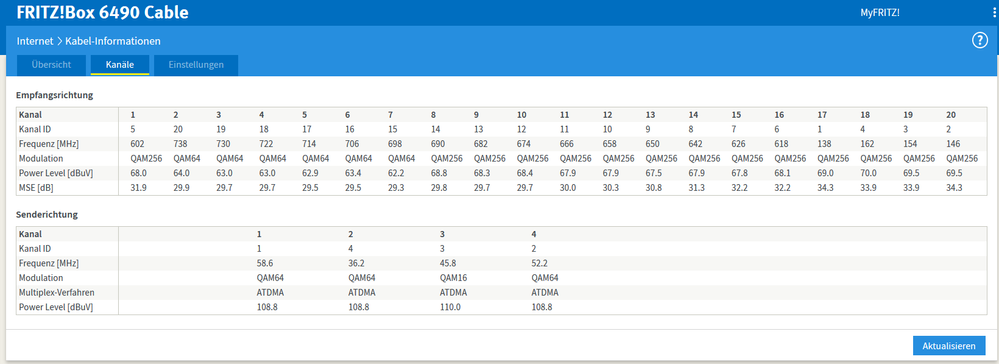Select the Kanäle tab

click(x=120, y=65)
